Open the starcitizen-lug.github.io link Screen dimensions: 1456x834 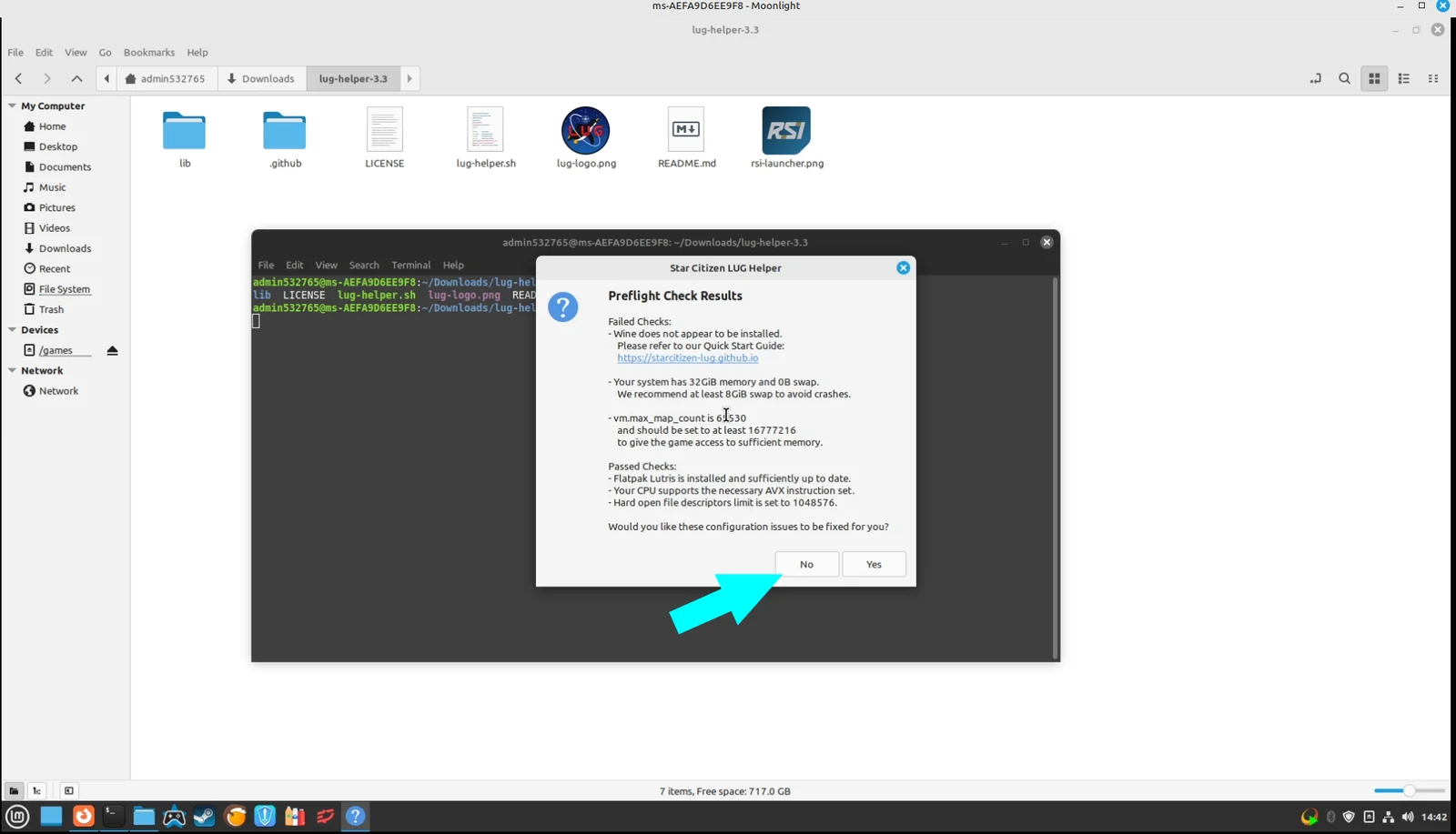[x=687, y=357]
